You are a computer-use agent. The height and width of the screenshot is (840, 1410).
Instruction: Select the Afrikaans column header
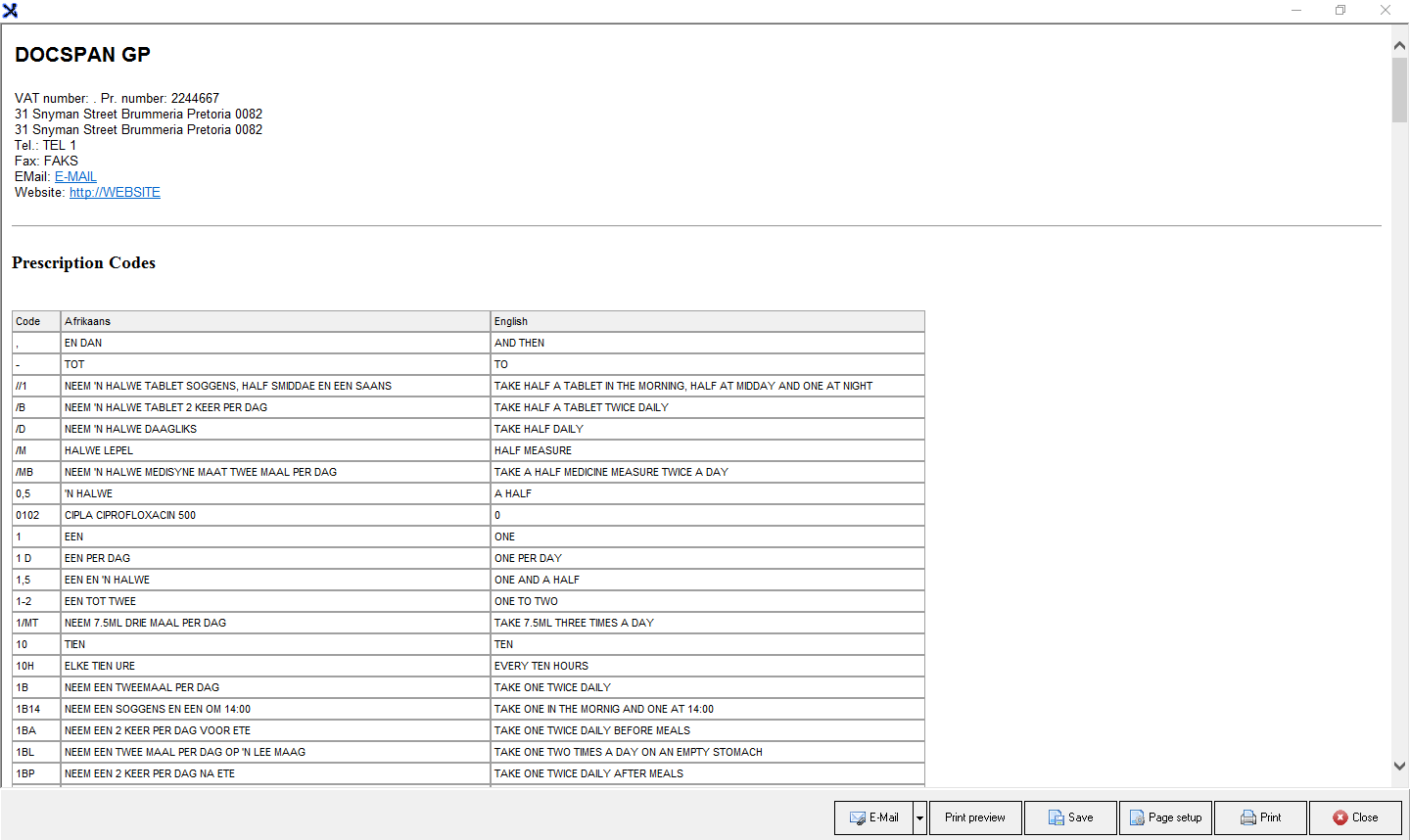tap(275, 321)
